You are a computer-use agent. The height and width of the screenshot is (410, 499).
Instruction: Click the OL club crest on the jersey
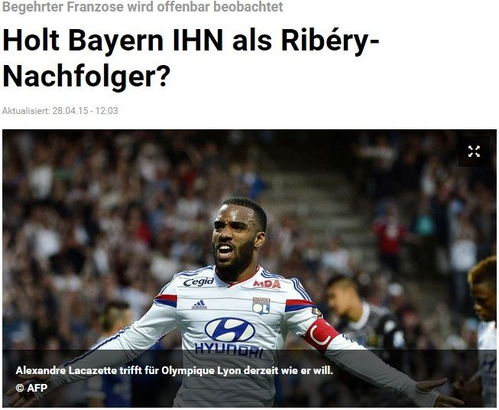pos(261,306)
